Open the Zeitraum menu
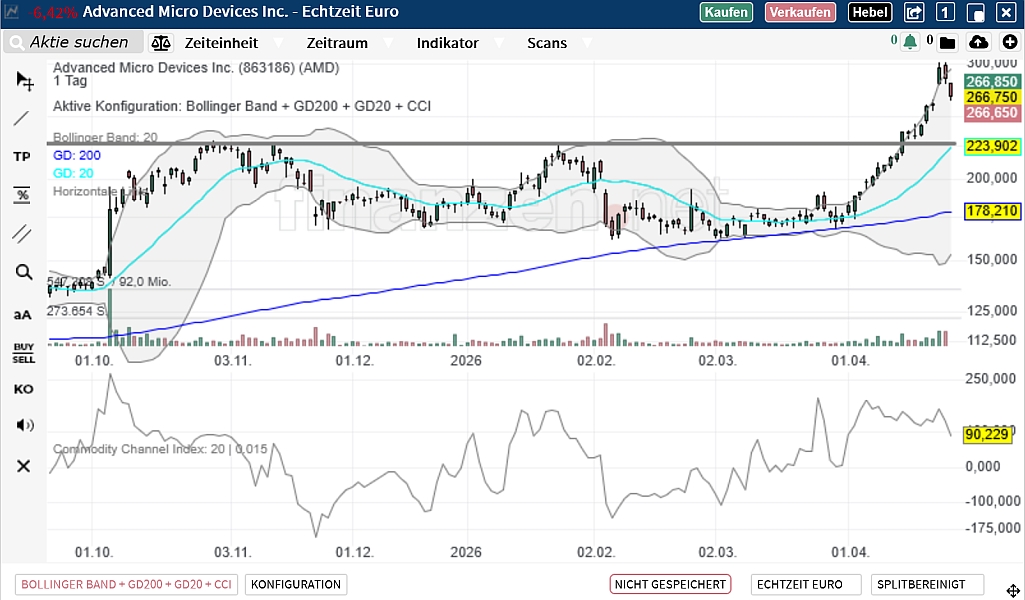This screenshot has height=600, width=1025. 337,43
